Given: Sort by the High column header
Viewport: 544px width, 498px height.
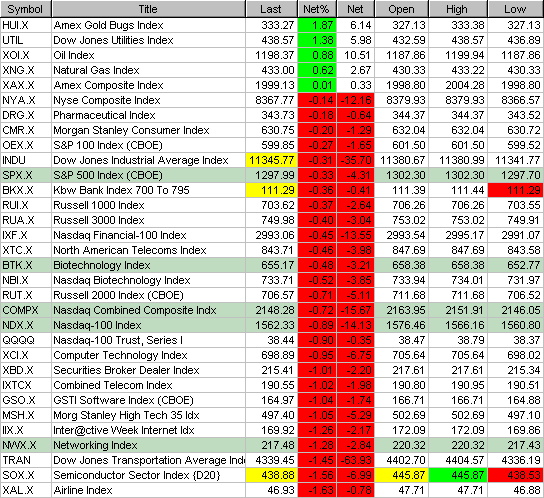Looking at the screenshot, I should [x=458, y=9].
